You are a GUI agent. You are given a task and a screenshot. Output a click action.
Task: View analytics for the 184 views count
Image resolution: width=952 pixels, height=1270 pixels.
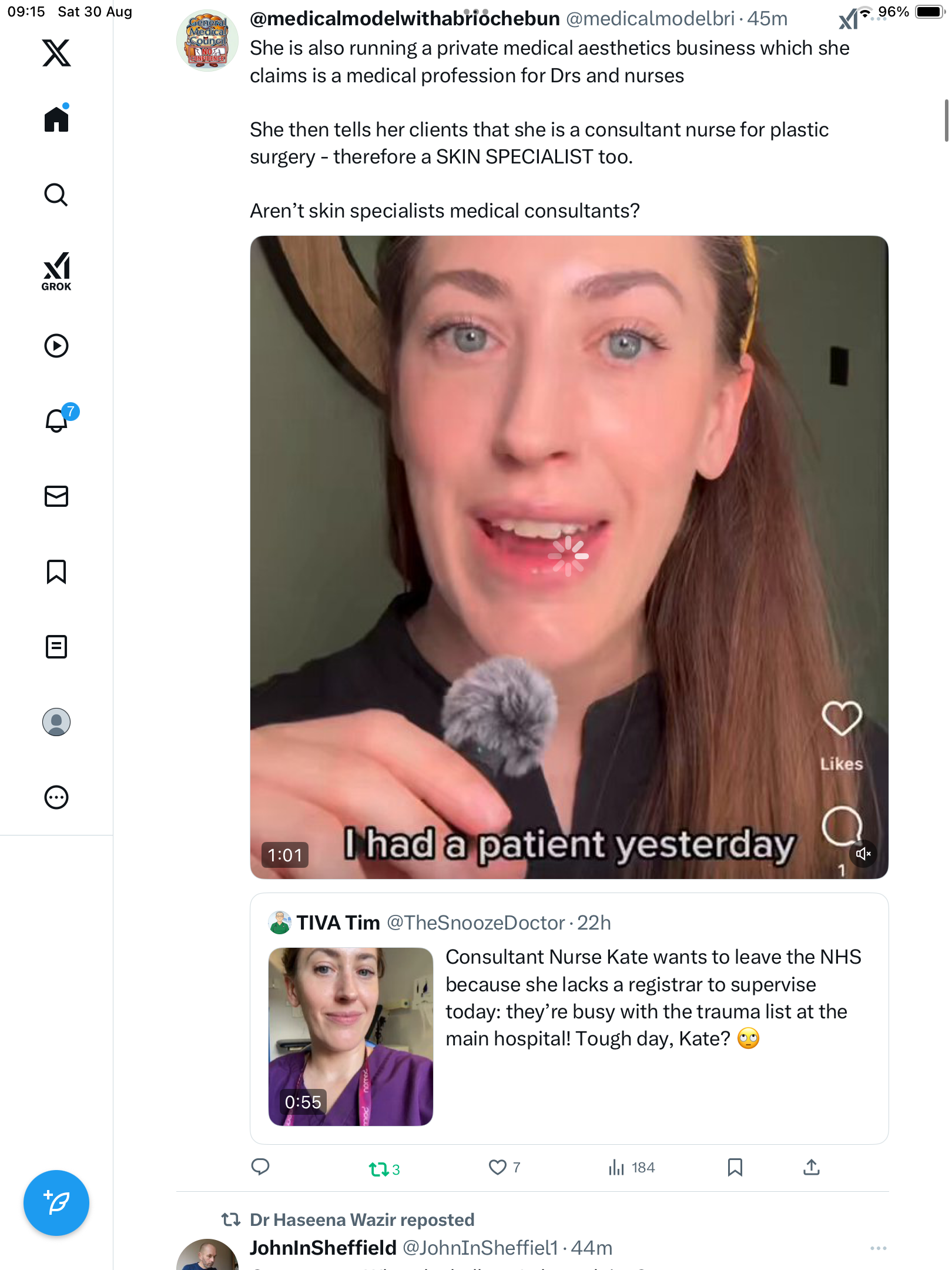point(632,1167)
